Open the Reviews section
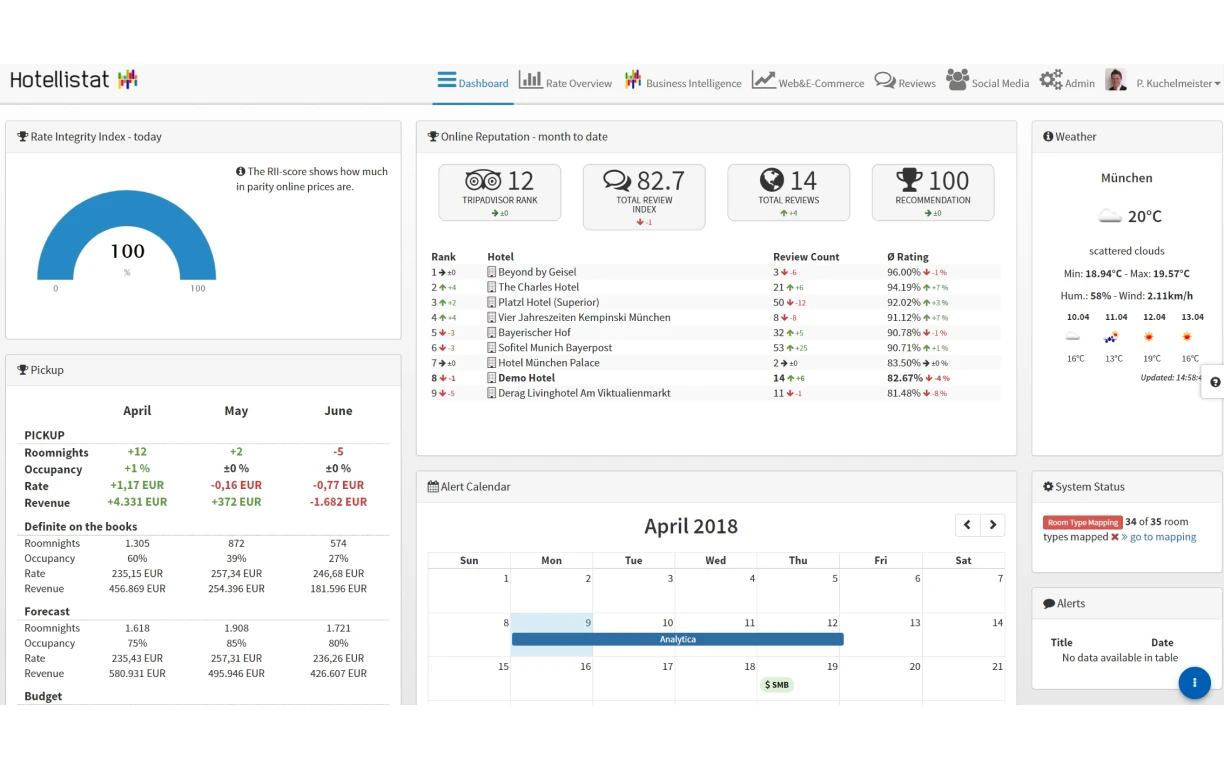Viewport: 1224px width, 768px height. pyautogui.click(x=905, y=82)
